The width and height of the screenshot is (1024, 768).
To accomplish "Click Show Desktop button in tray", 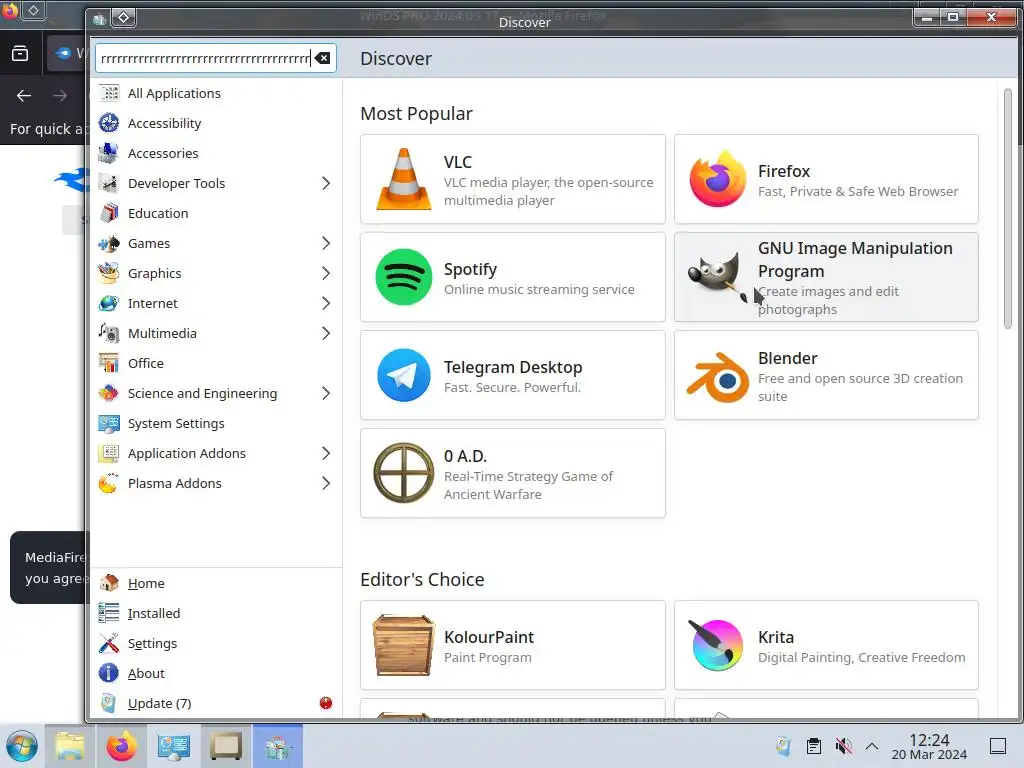I will coord(998,746).
